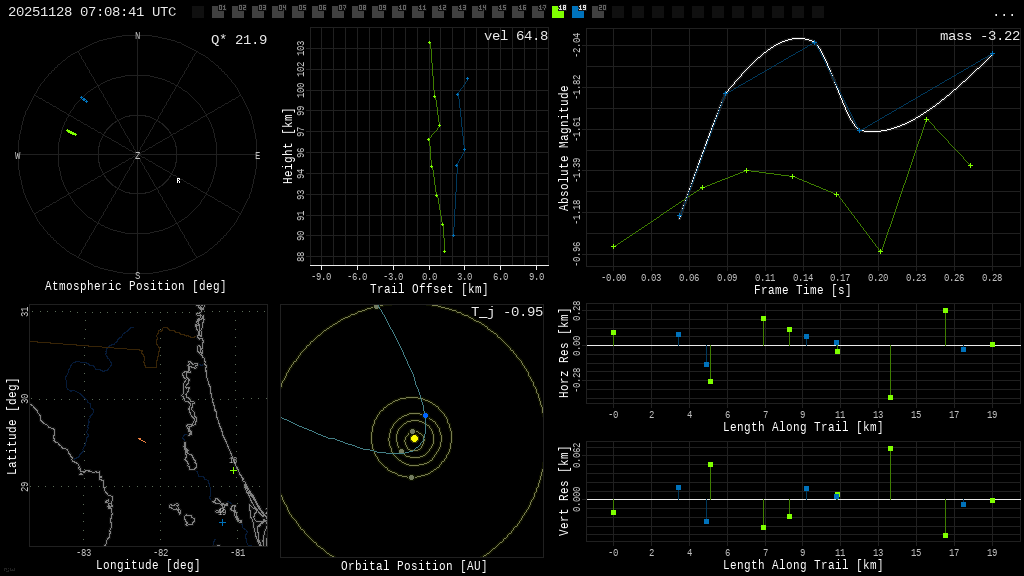Select the green-highlighted frame 18
The image size is (1024, 576).
(x=558, y=13)
